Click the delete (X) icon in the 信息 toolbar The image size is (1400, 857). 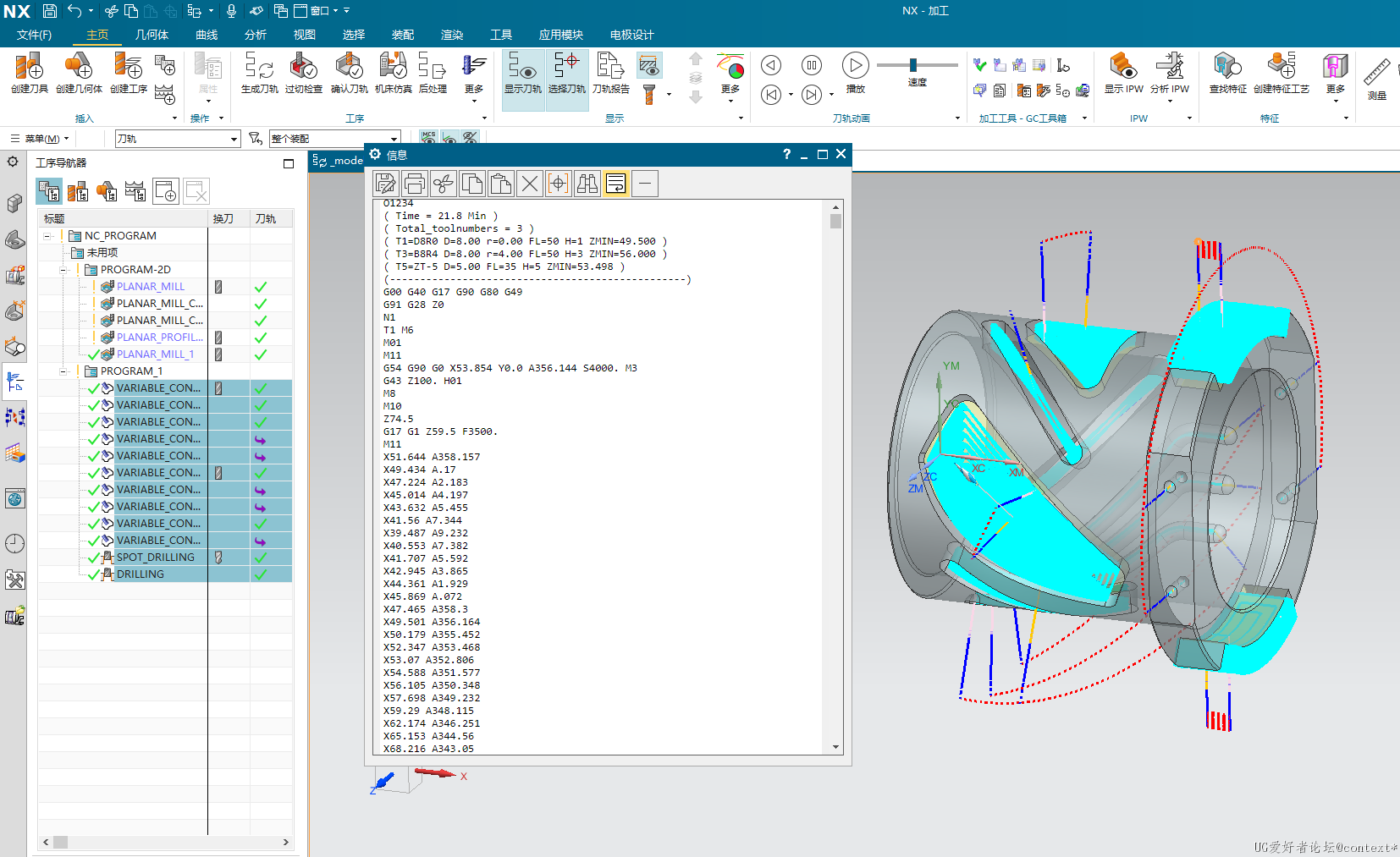pos(530,184)
